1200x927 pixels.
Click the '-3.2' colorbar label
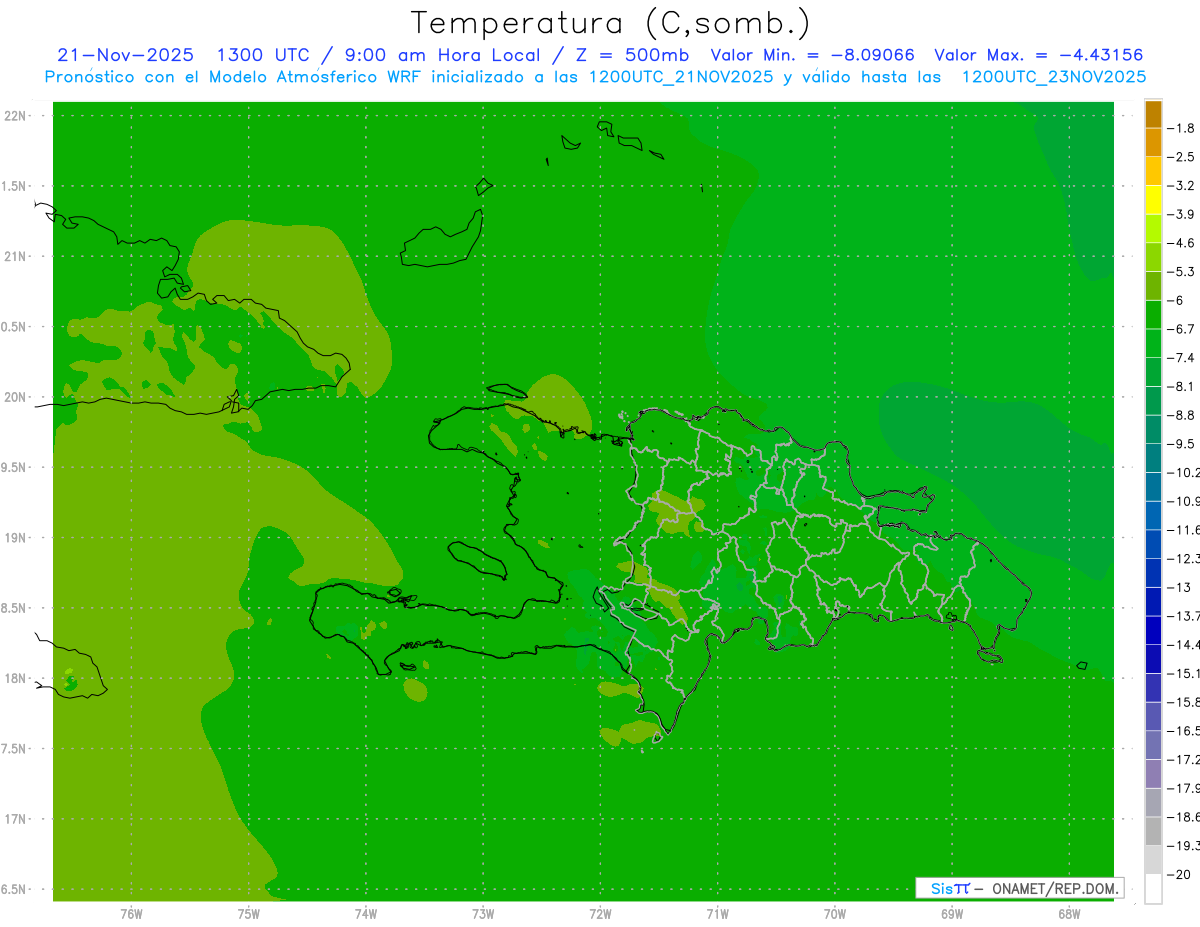pyautogui.click(x=1182, y=186)
